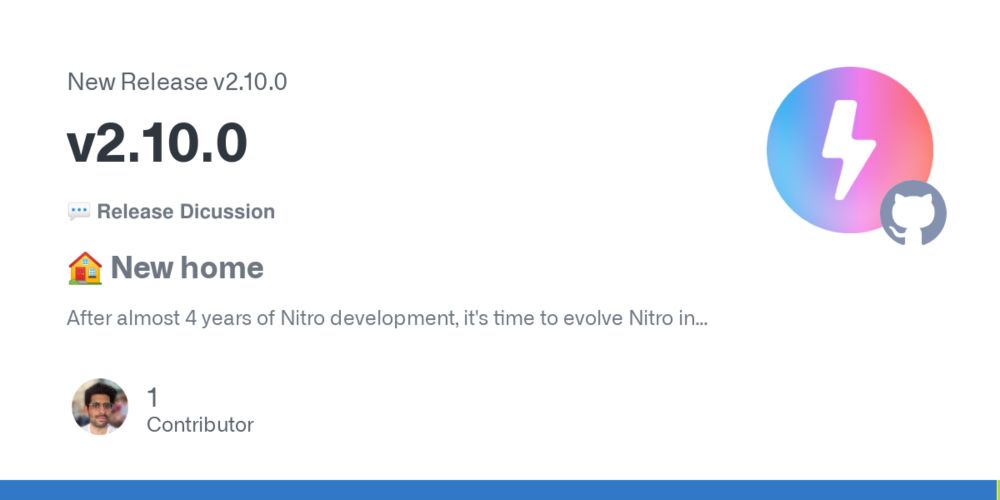This screenshot has width=1000, height=500.
Task: Click the Nitro lightning bolt logo
Action: [x=849, y=149]
